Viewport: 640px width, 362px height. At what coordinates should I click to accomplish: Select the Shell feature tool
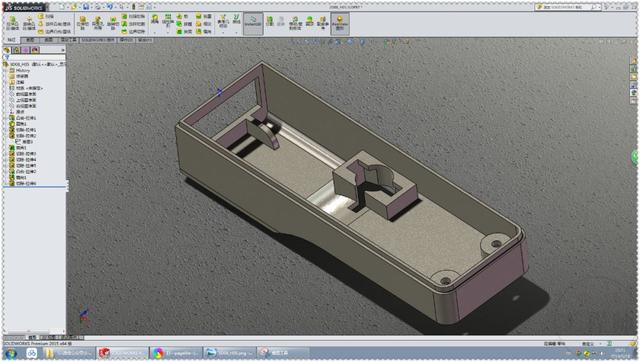click(183, 31)
